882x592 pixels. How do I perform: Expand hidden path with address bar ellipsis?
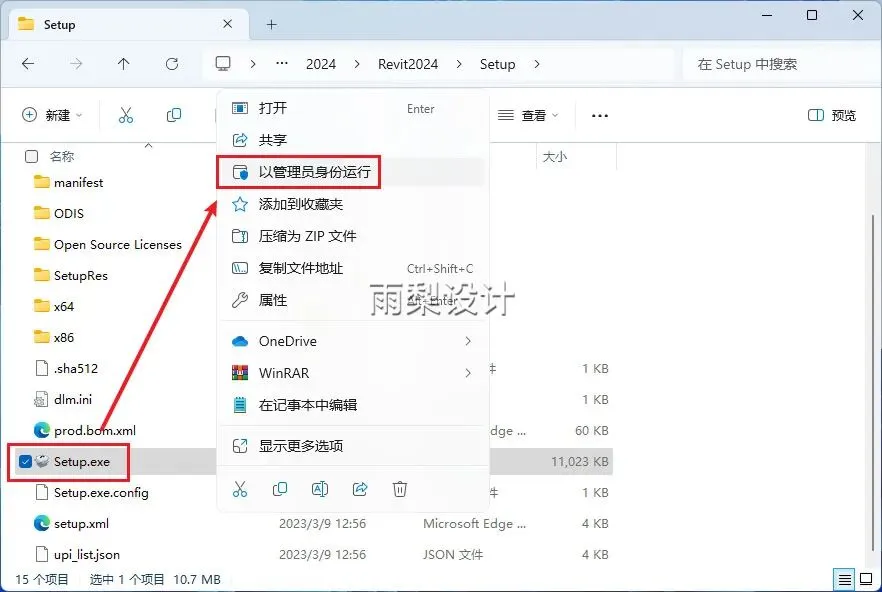(x=282, y=64)
